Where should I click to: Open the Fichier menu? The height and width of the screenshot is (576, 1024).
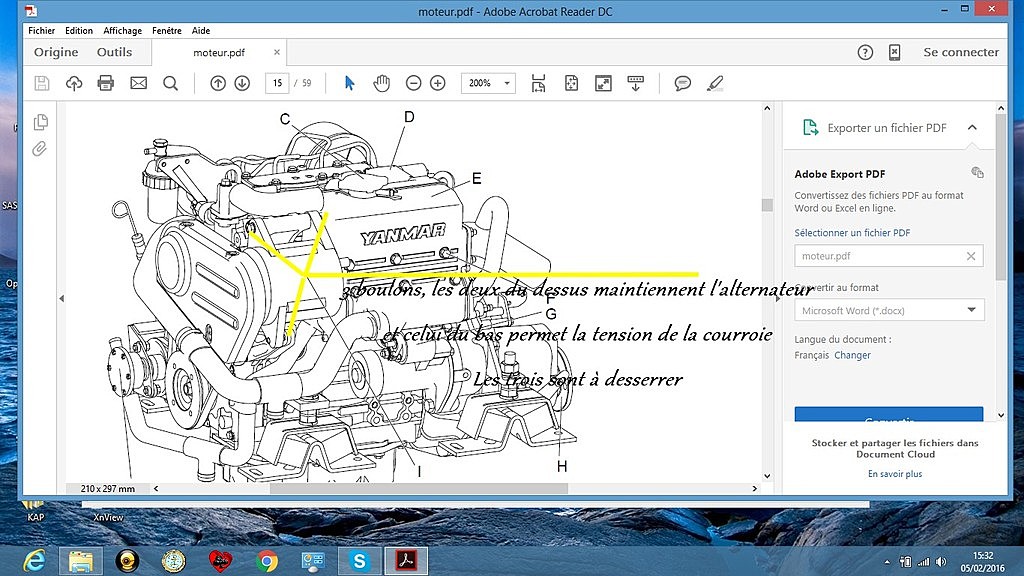point(41,31)
